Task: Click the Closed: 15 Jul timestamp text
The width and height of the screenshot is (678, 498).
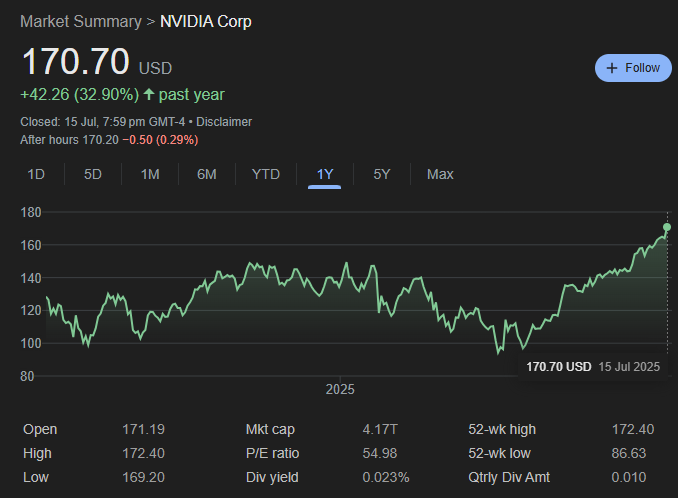Action: click(x=103, y=122)
